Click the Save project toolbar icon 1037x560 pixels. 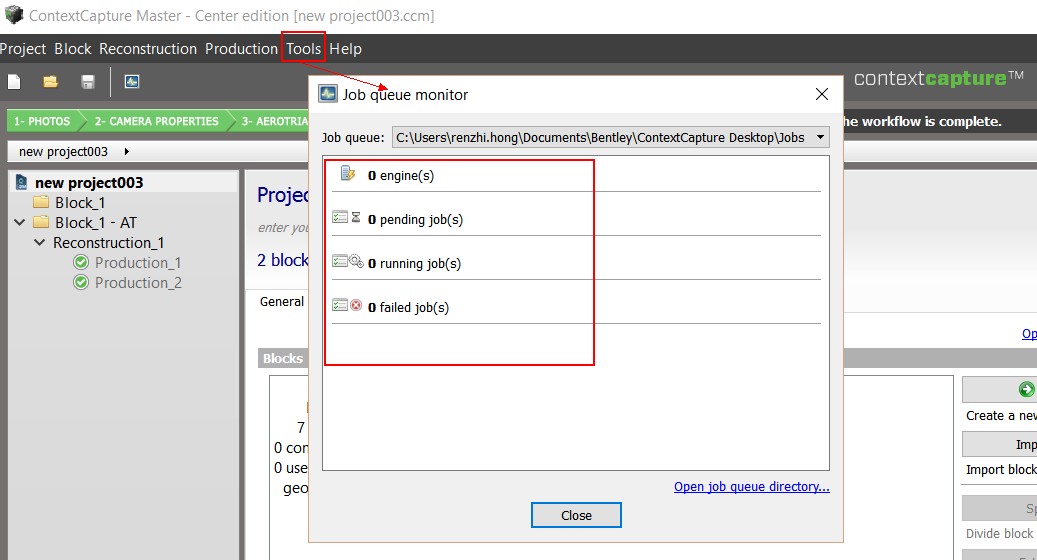coord(87,81)
